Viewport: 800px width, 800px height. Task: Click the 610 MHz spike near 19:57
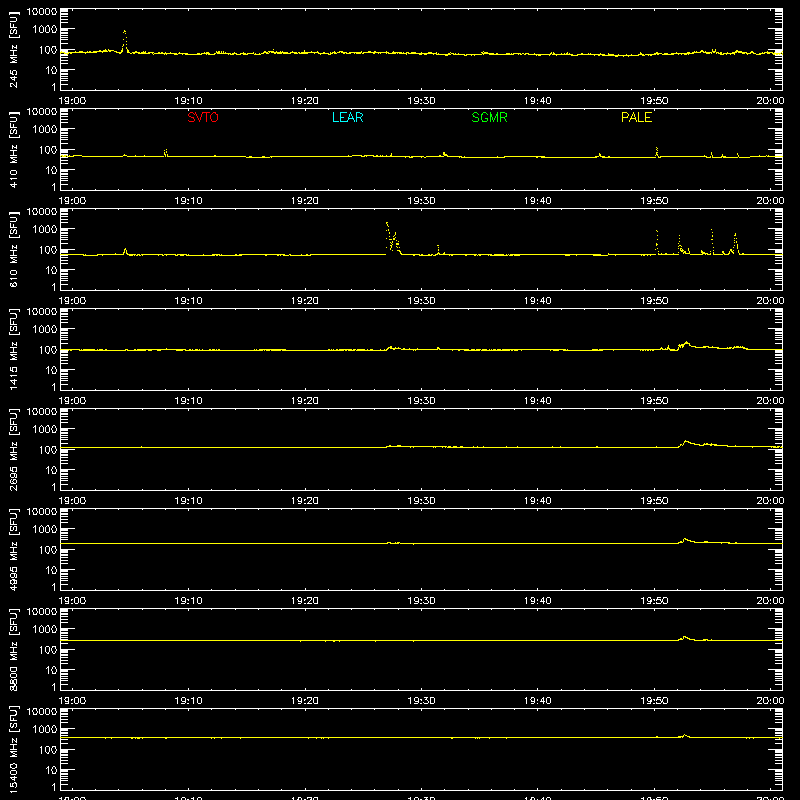[x=735, y=243]
